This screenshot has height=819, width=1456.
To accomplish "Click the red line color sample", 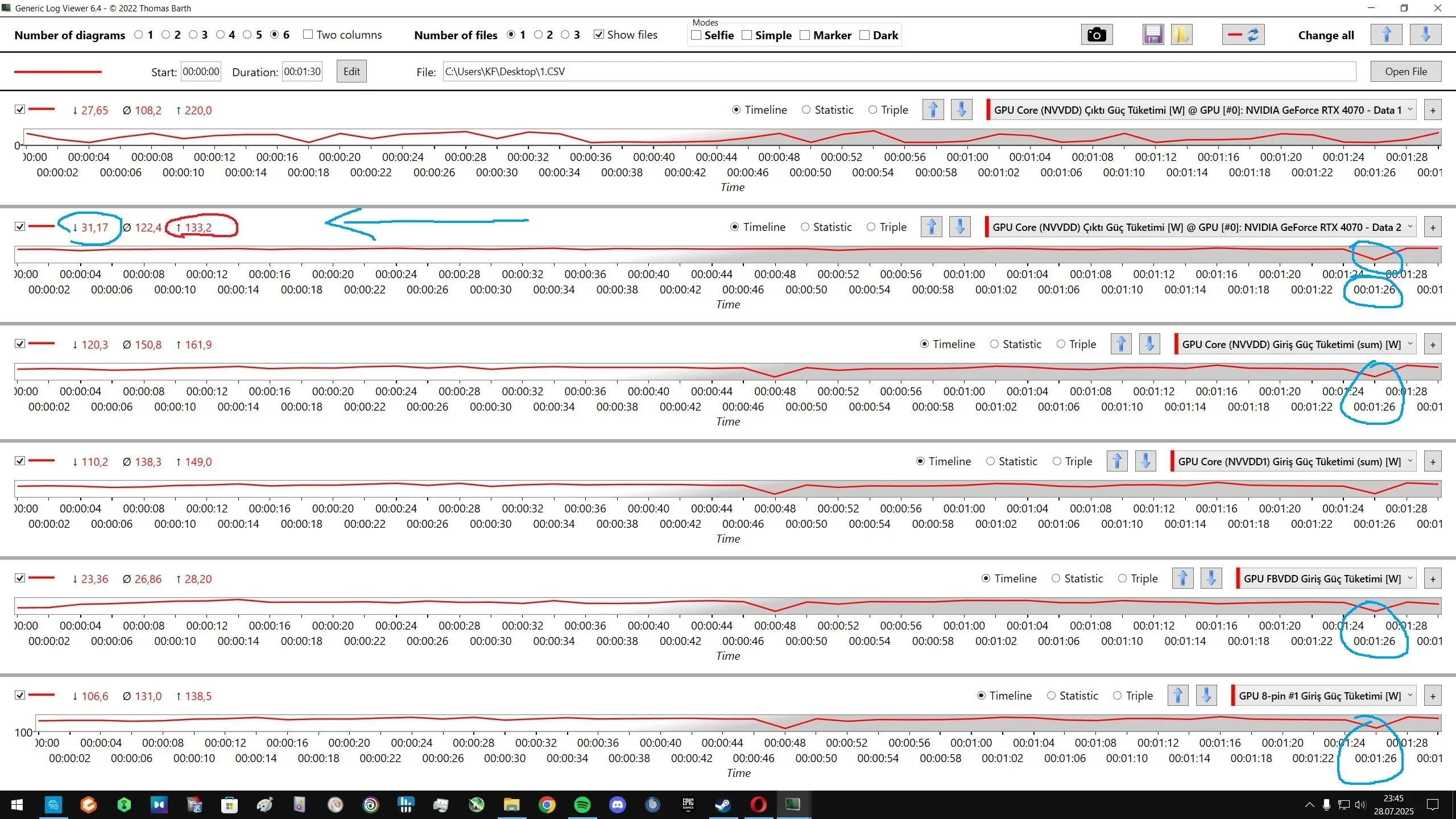I will click(57, 72).
